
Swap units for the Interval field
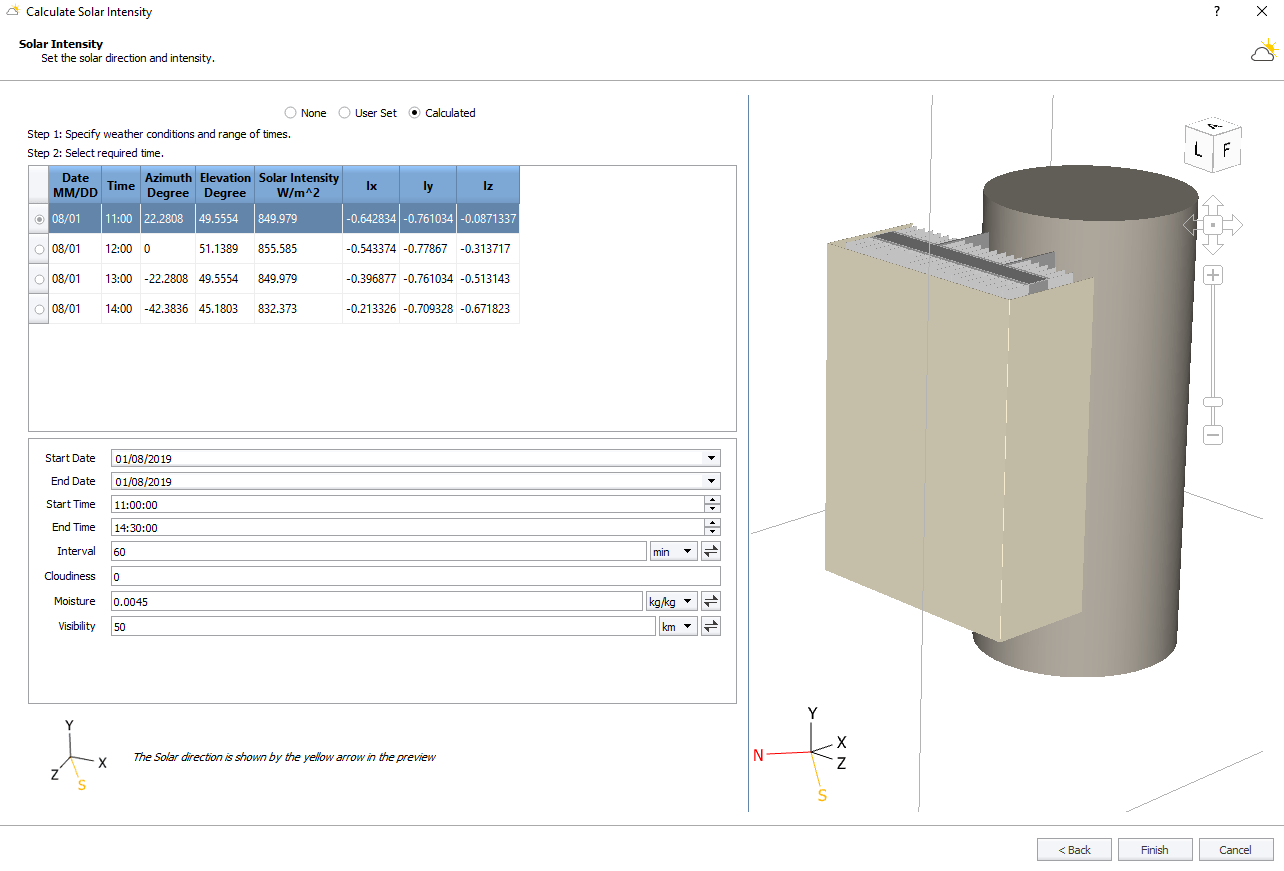(710, 550)
